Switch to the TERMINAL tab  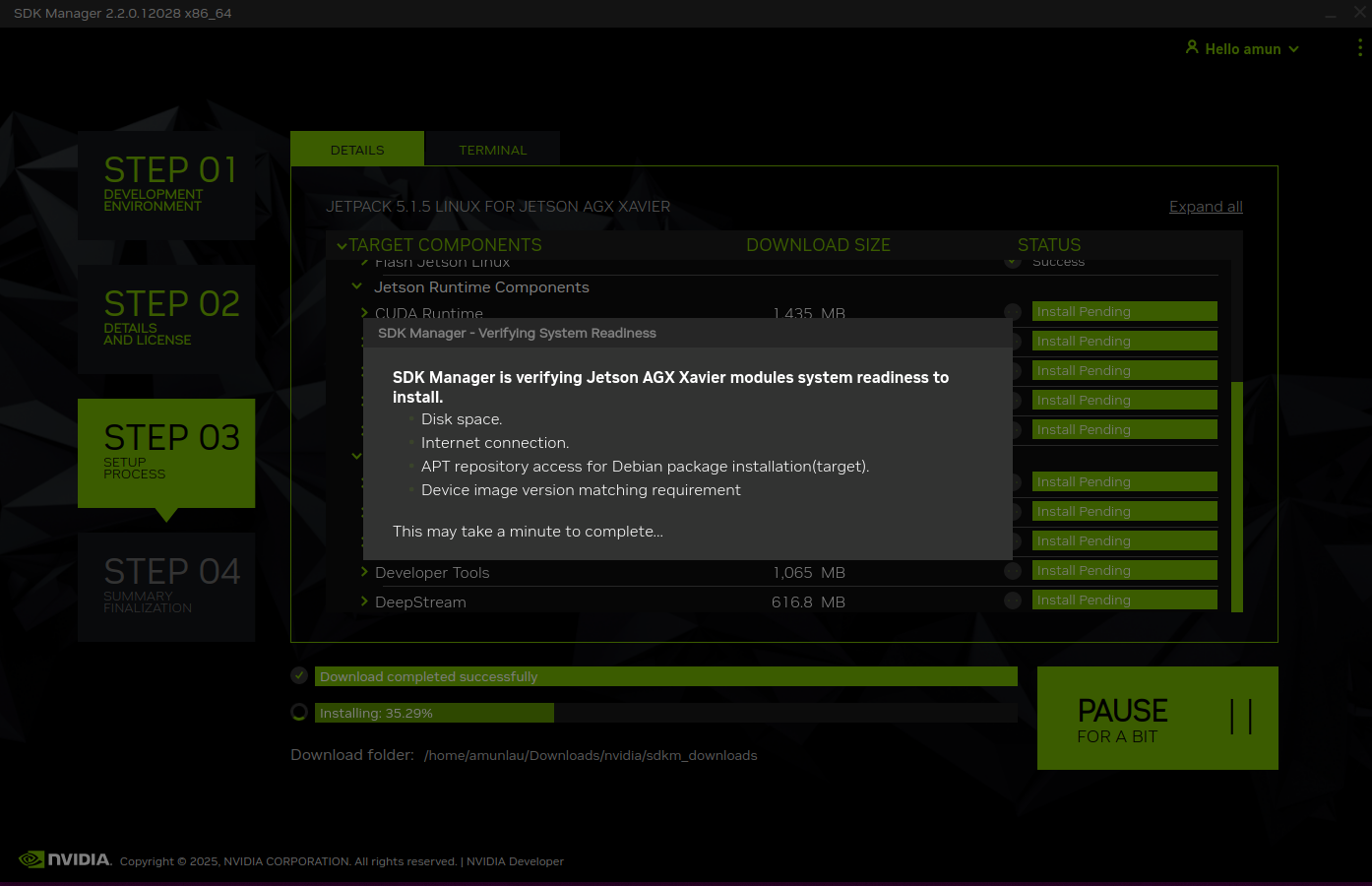492,150
